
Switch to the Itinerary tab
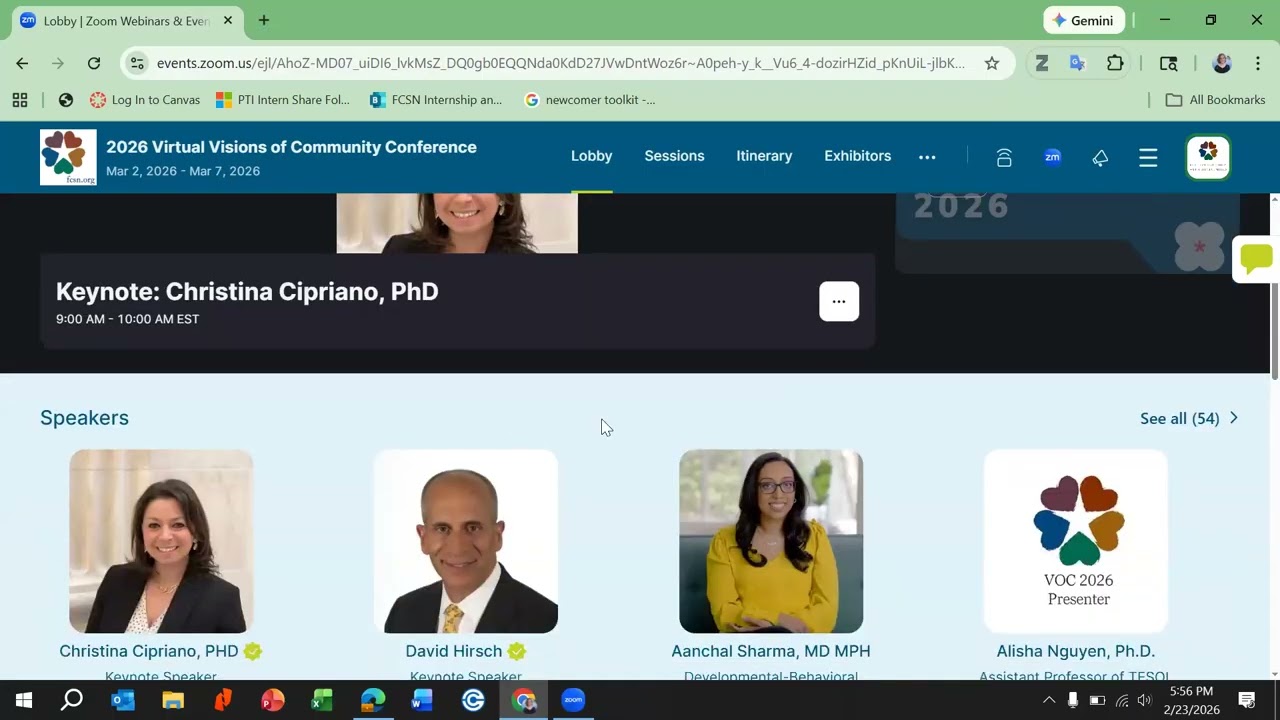764,156
